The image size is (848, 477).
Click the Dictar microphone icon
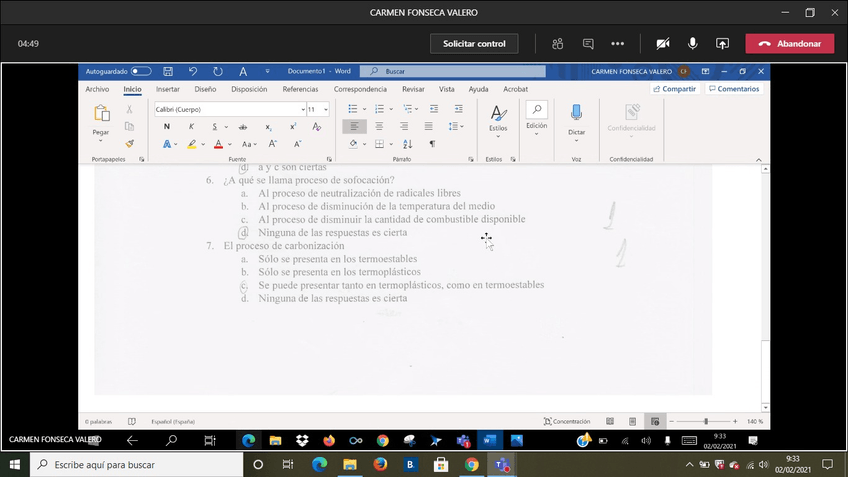coord(576,113)
